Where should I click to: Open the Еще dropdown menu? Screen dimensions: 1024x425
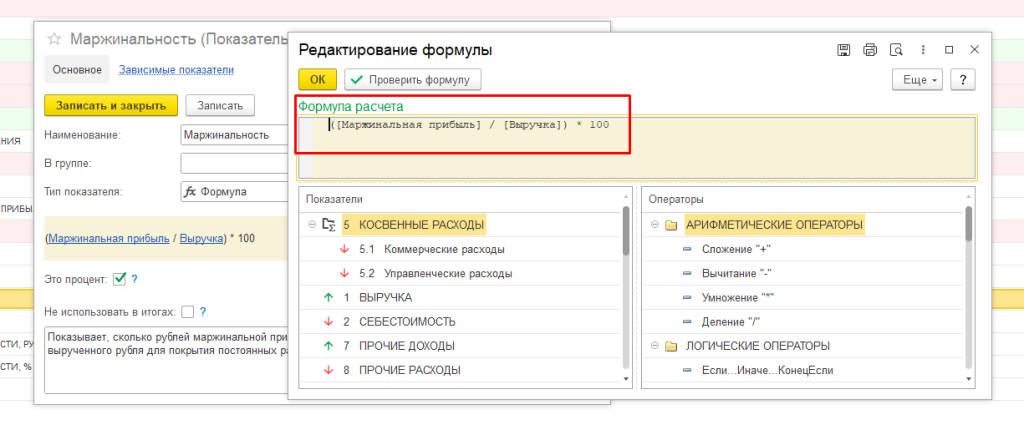point(918,80)
